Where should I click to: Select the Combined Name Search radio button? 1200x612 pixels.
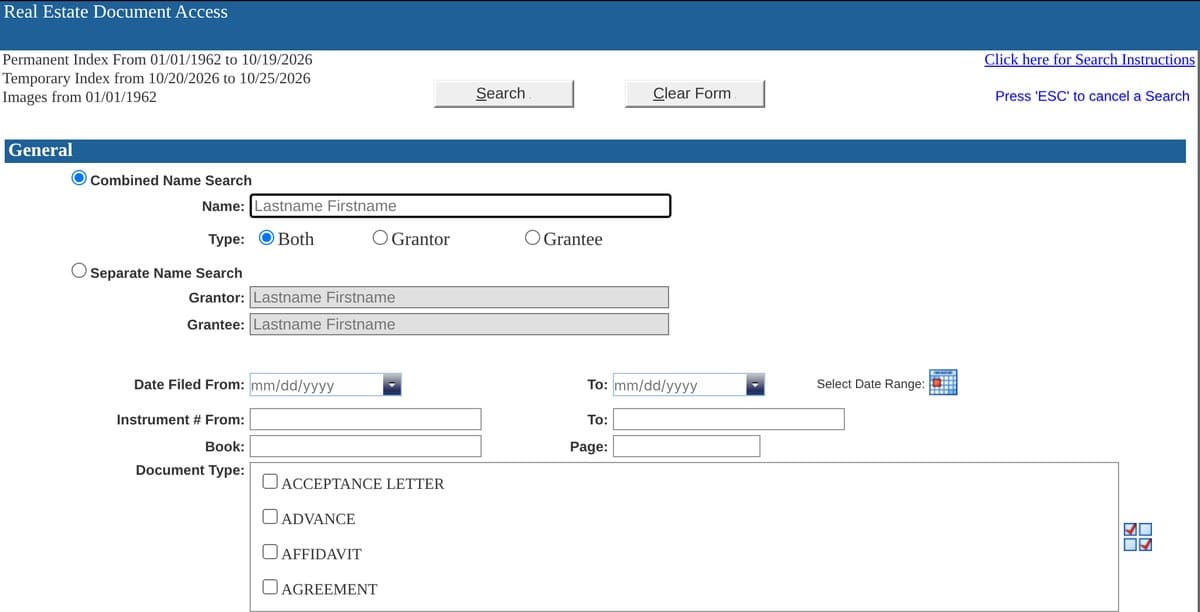[x=79, y=178]
